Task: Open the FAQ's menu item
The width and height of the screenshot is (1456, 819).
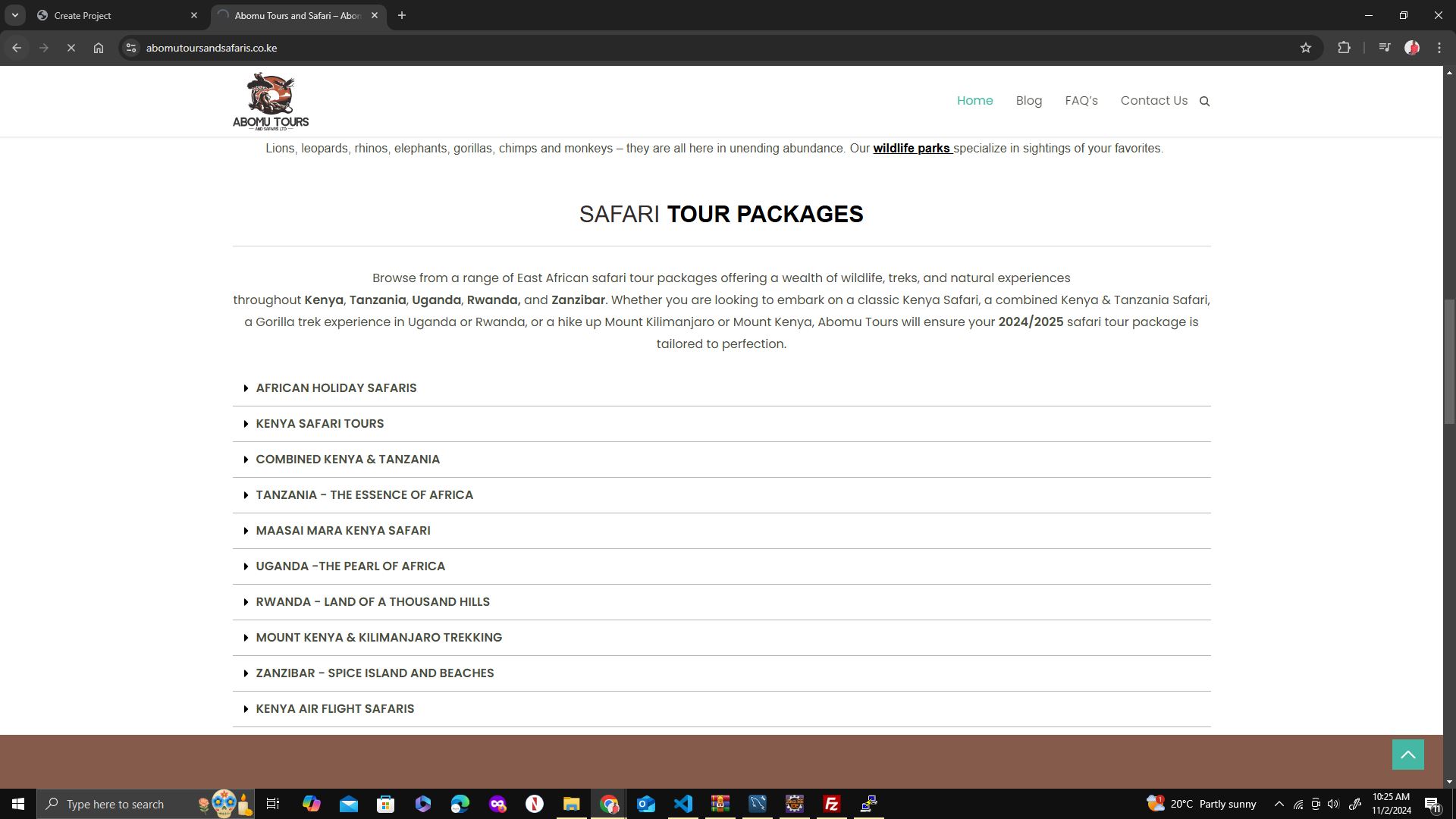Action: (1082, 100)
